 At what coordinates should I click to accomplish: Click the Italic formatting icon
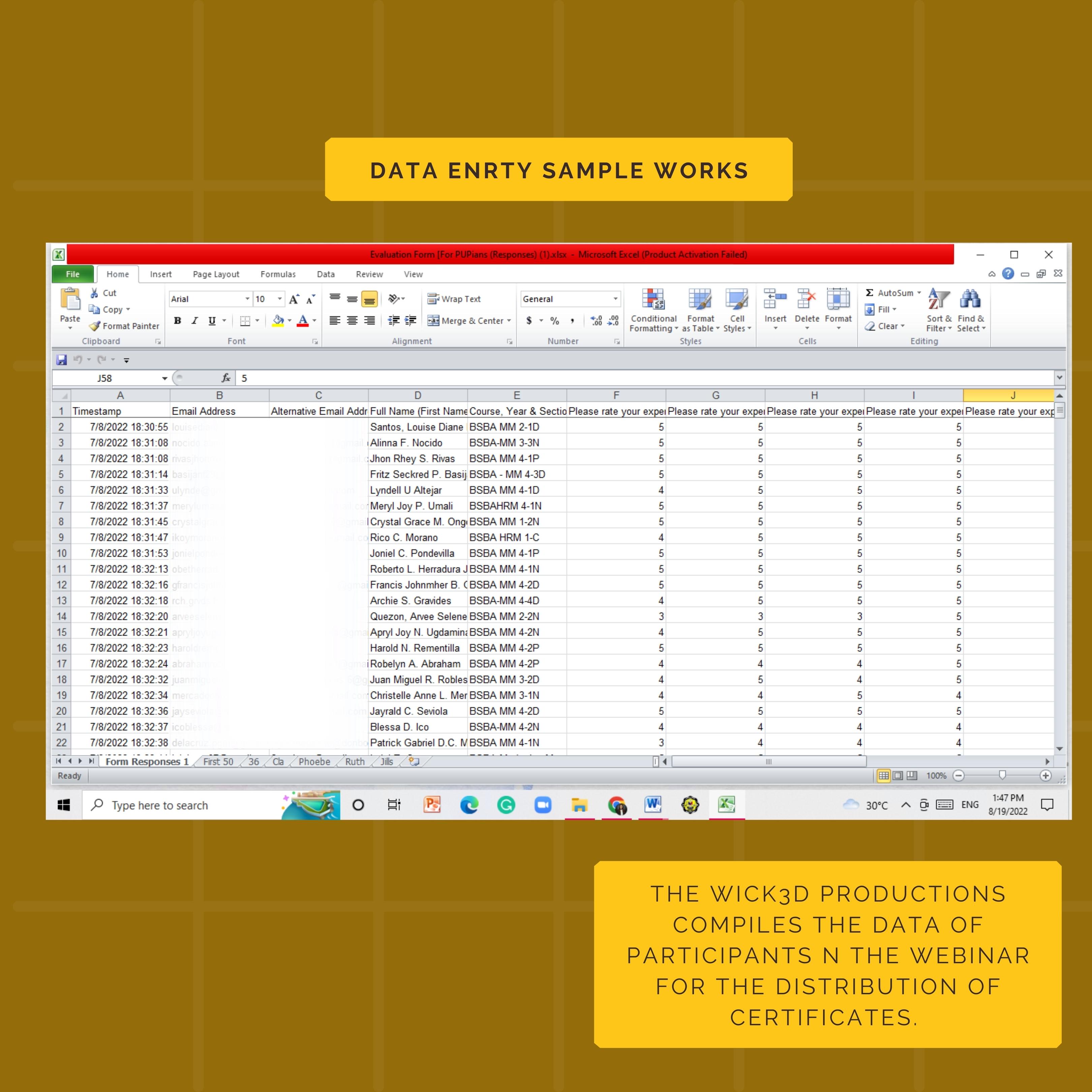click(194, 321)
